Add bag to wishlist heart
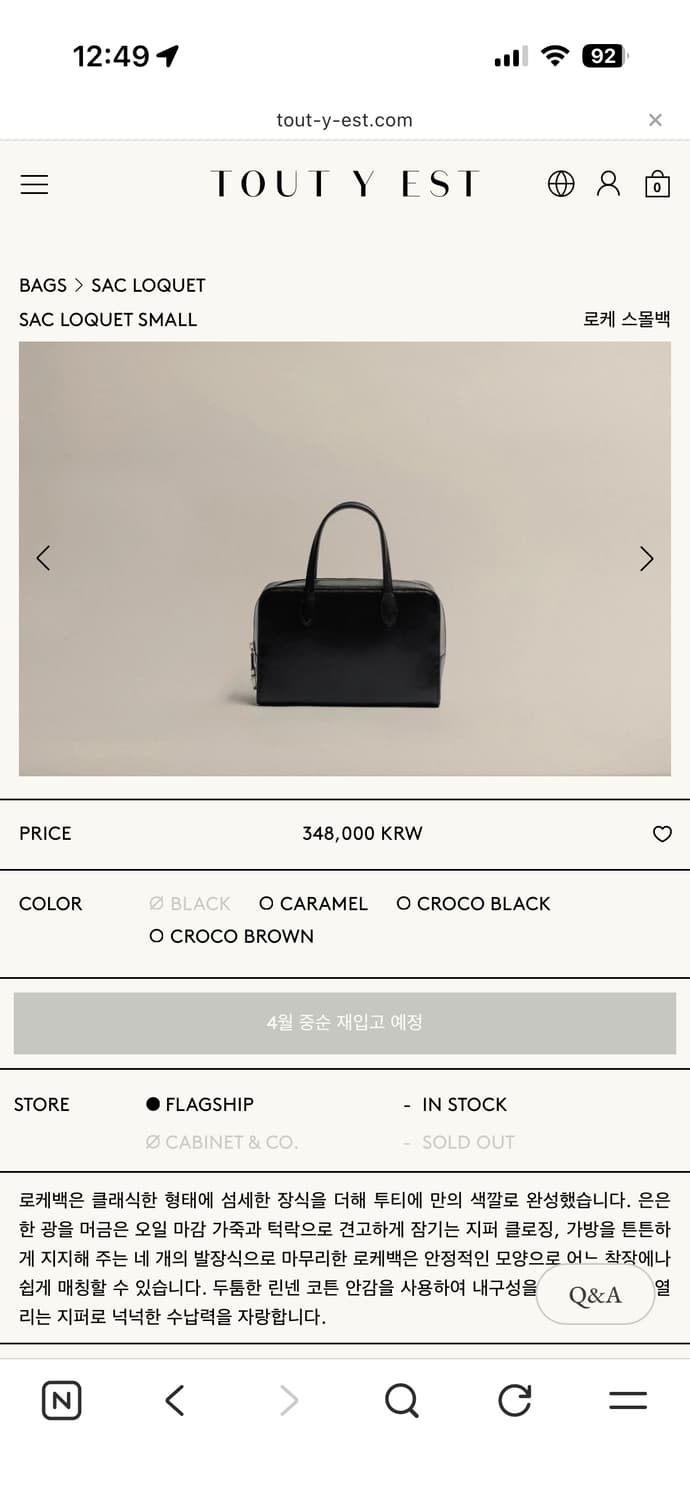 click(662, 834)
